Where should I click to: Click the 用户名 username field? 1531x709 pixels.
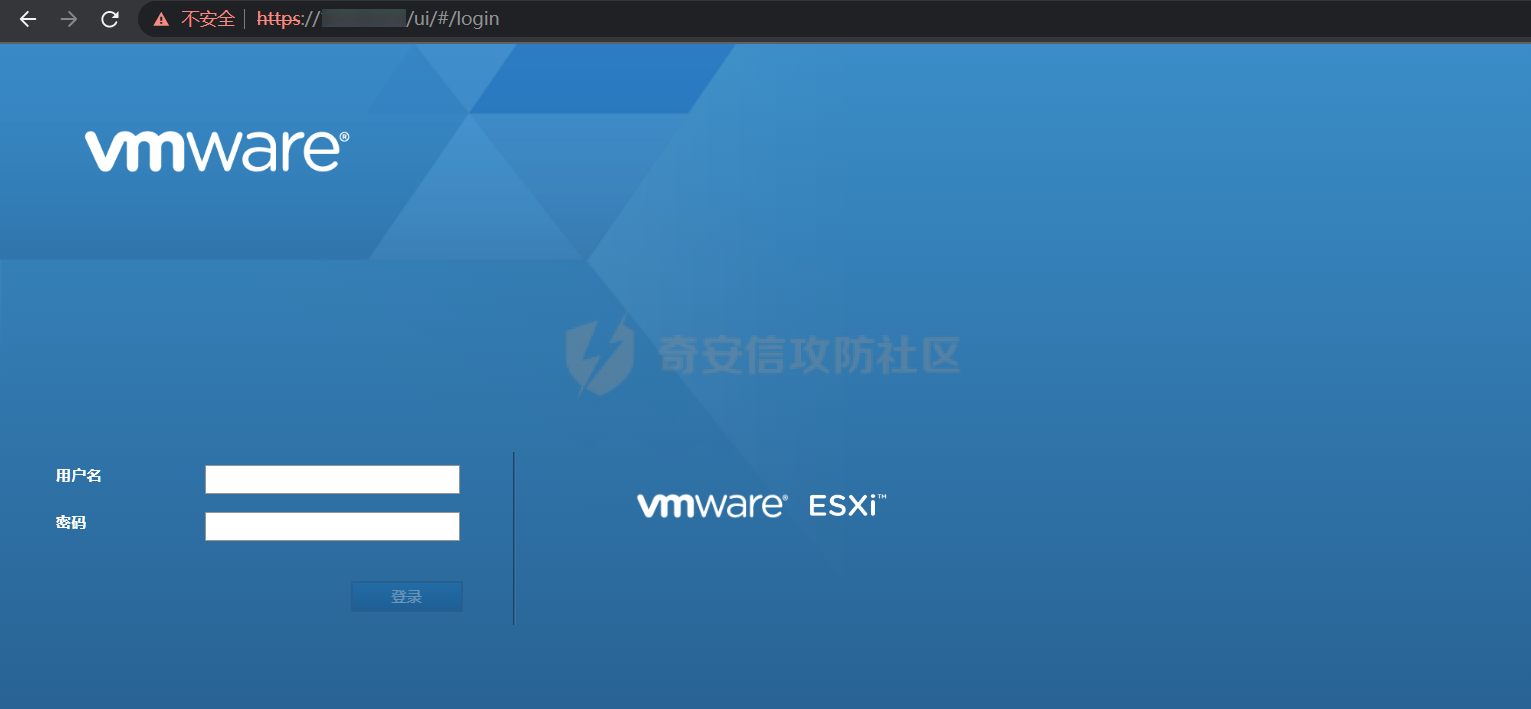(332, 479)
